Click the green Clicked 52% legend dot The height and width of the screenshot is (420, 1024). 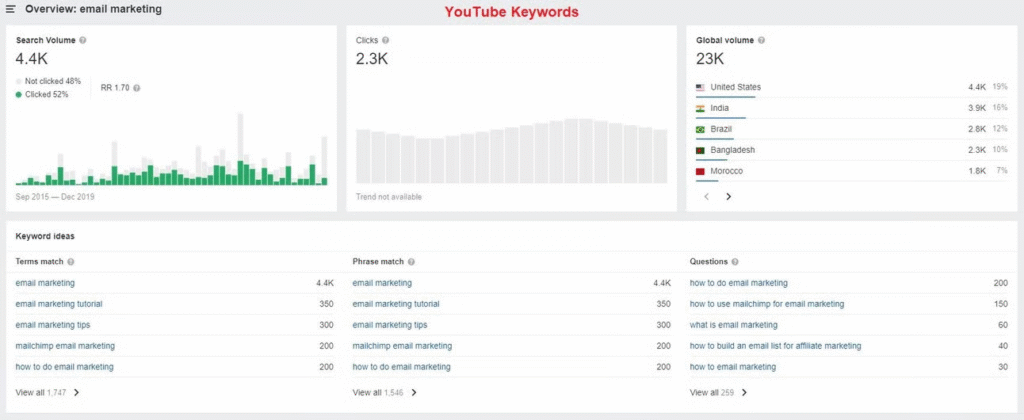[19, 94]
